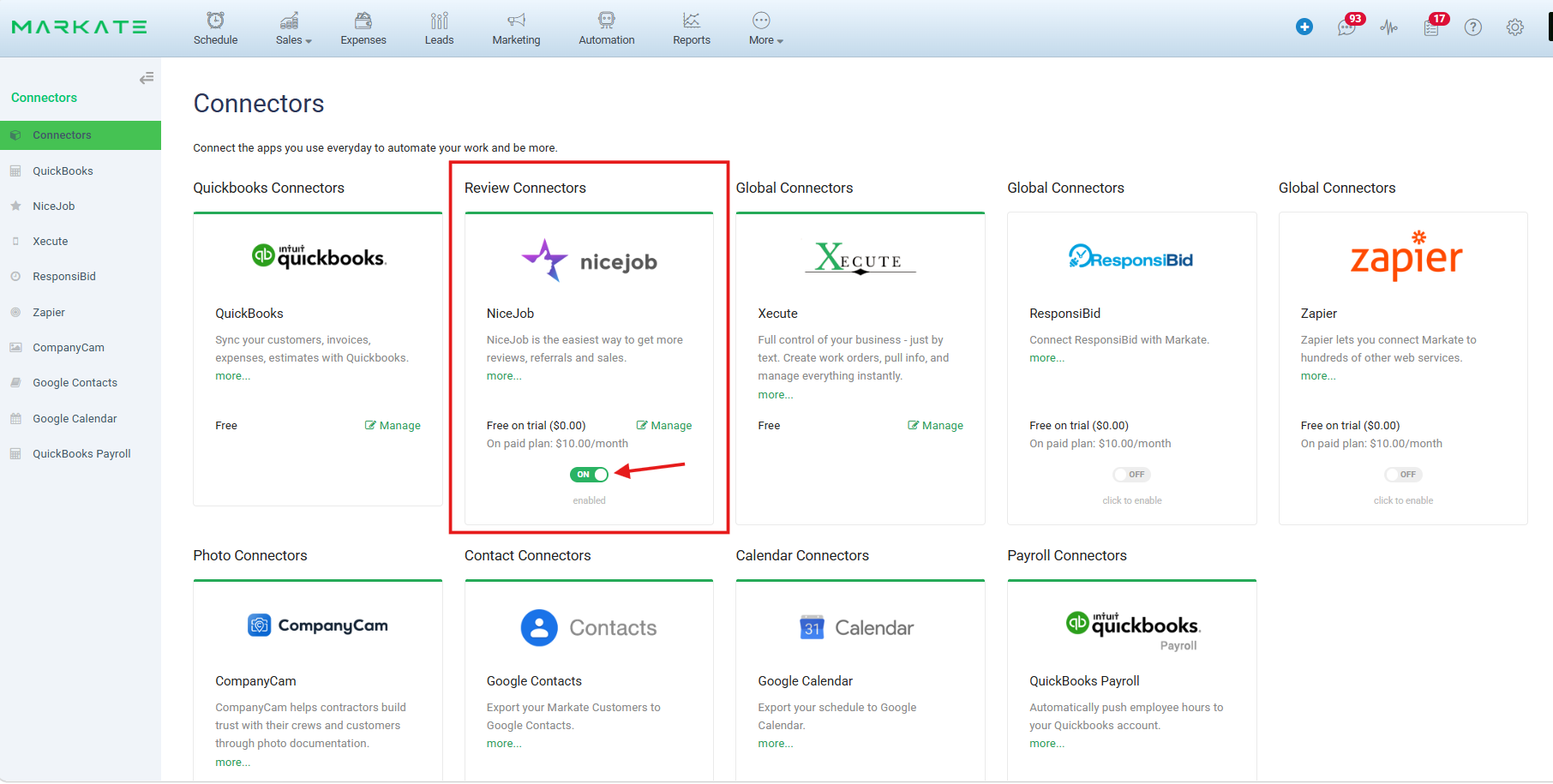Select QuickBooks in the sidebar
1553x784 pixels.
[x=81, y=171]
